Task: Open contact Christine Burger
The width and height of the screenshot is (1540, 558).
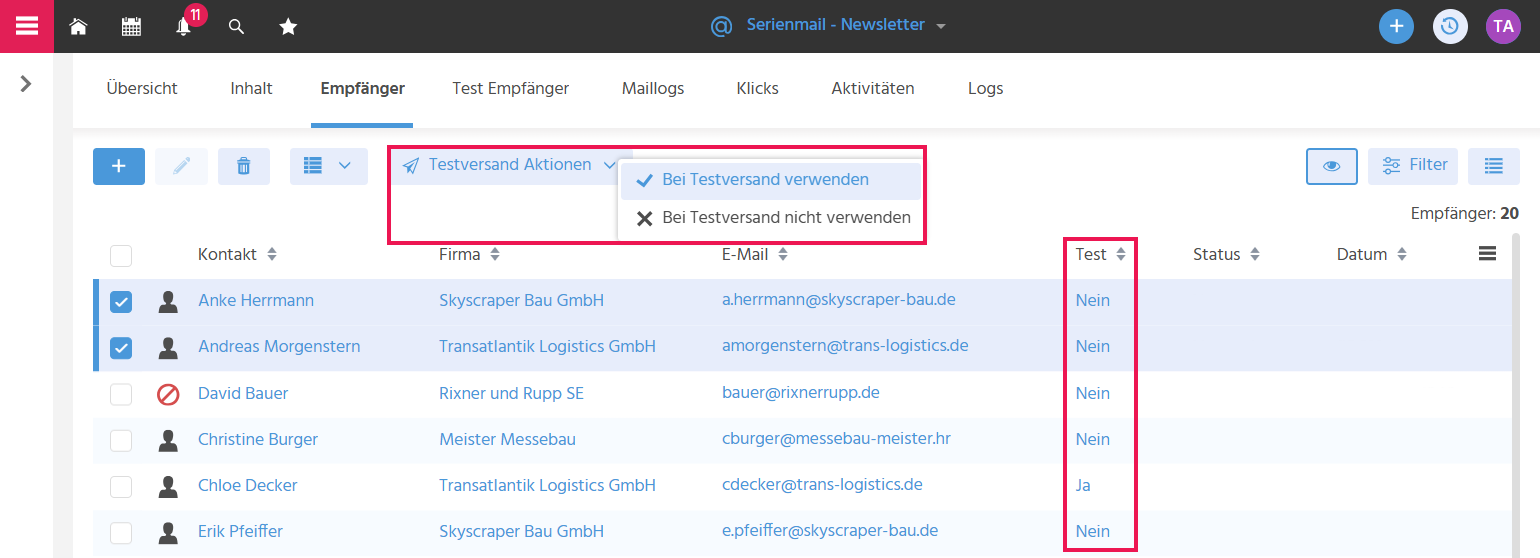Action: click(258, 439)
